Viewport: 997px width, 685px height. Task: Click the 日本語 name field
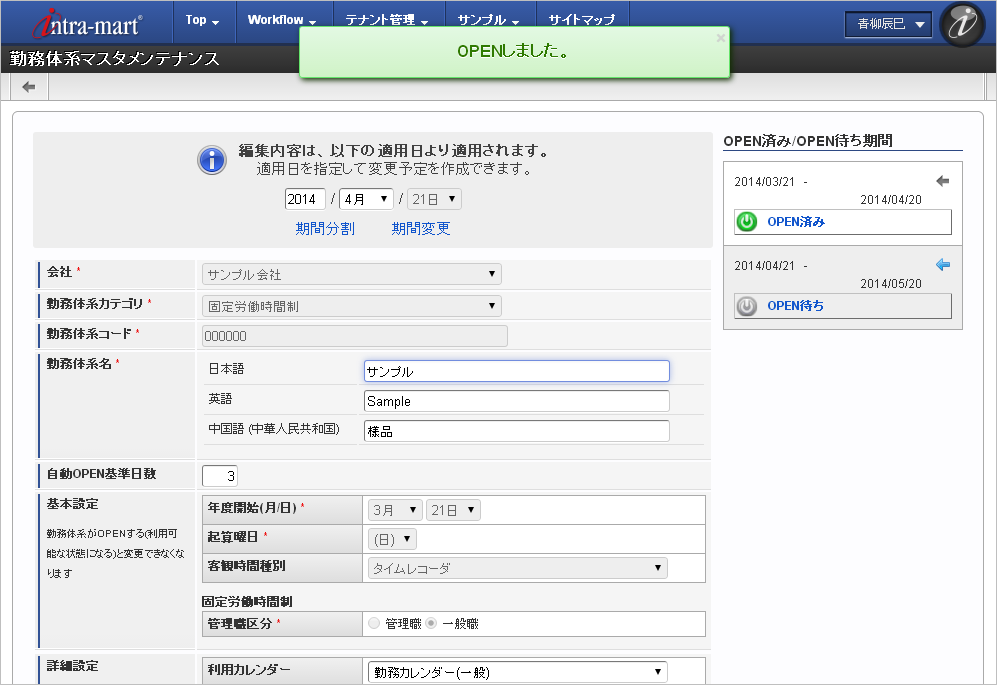pyautogui.click(x=517, y=371)
